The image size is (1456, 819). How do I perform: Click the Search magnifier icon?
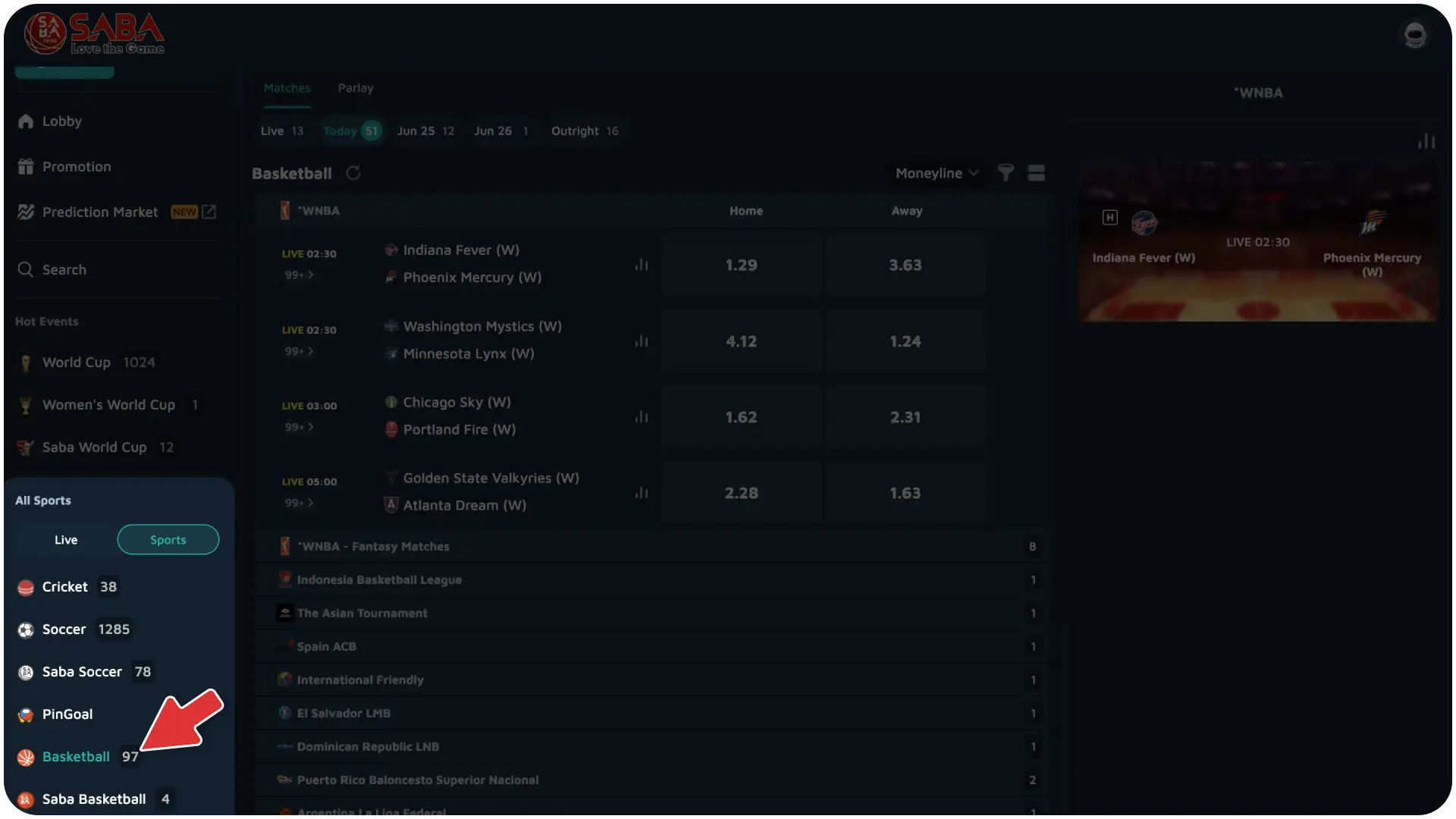26,270
